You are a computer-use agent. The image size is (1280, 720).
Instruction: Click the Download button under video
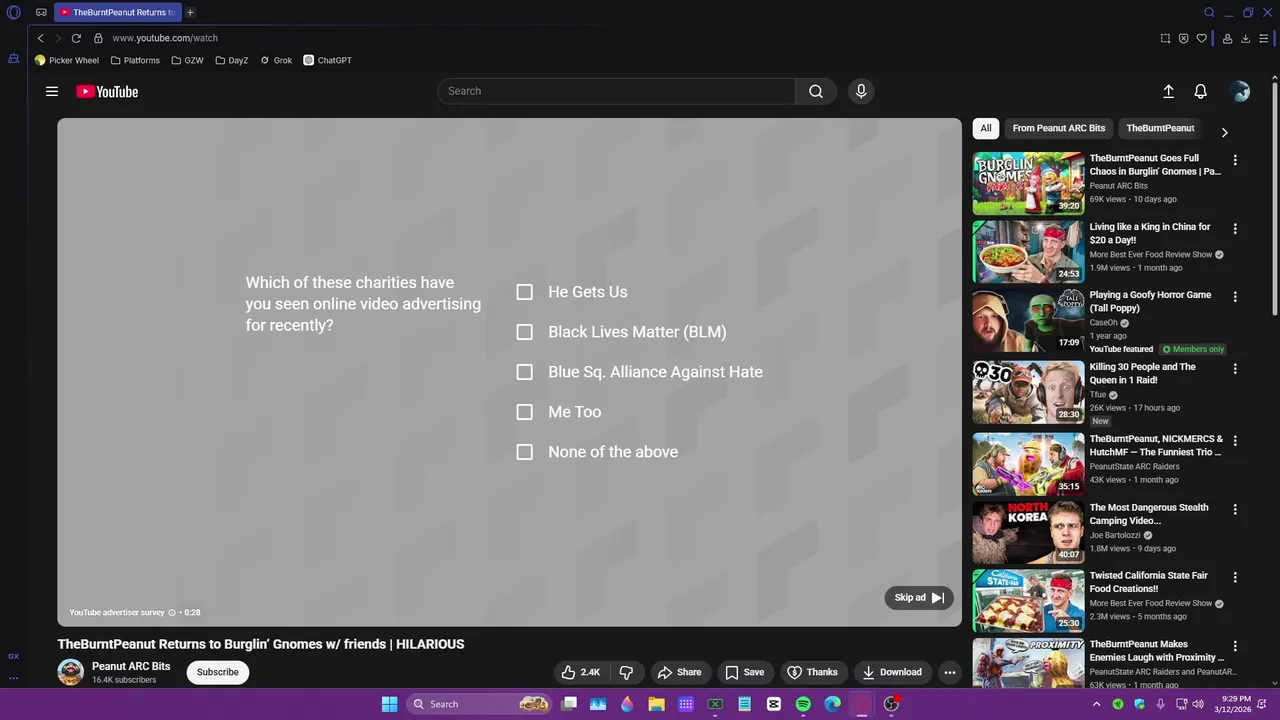tap(892, 672)
